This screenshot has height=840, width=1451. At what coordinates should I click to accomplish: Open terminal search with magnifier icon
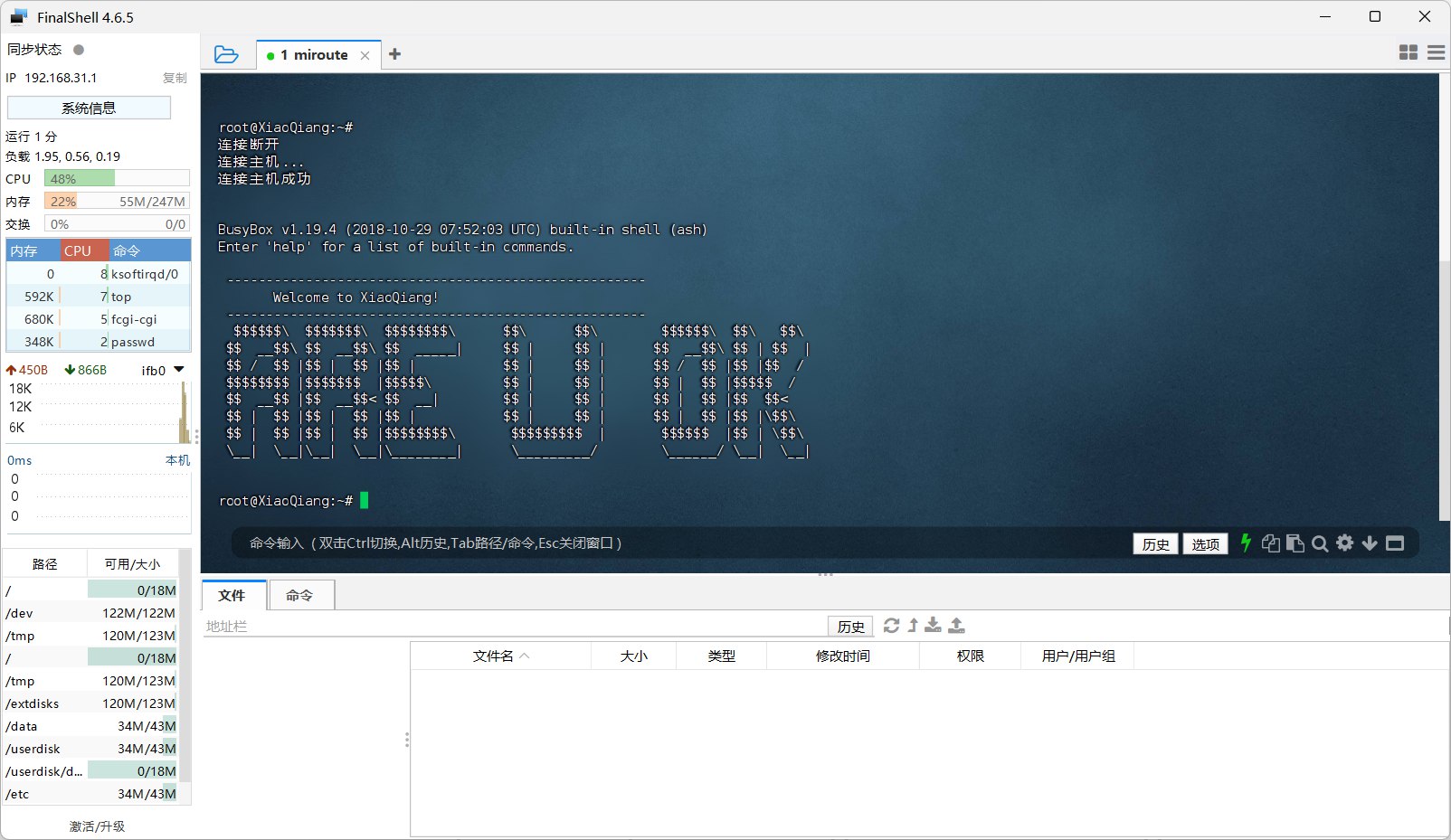pos(1320,543)
